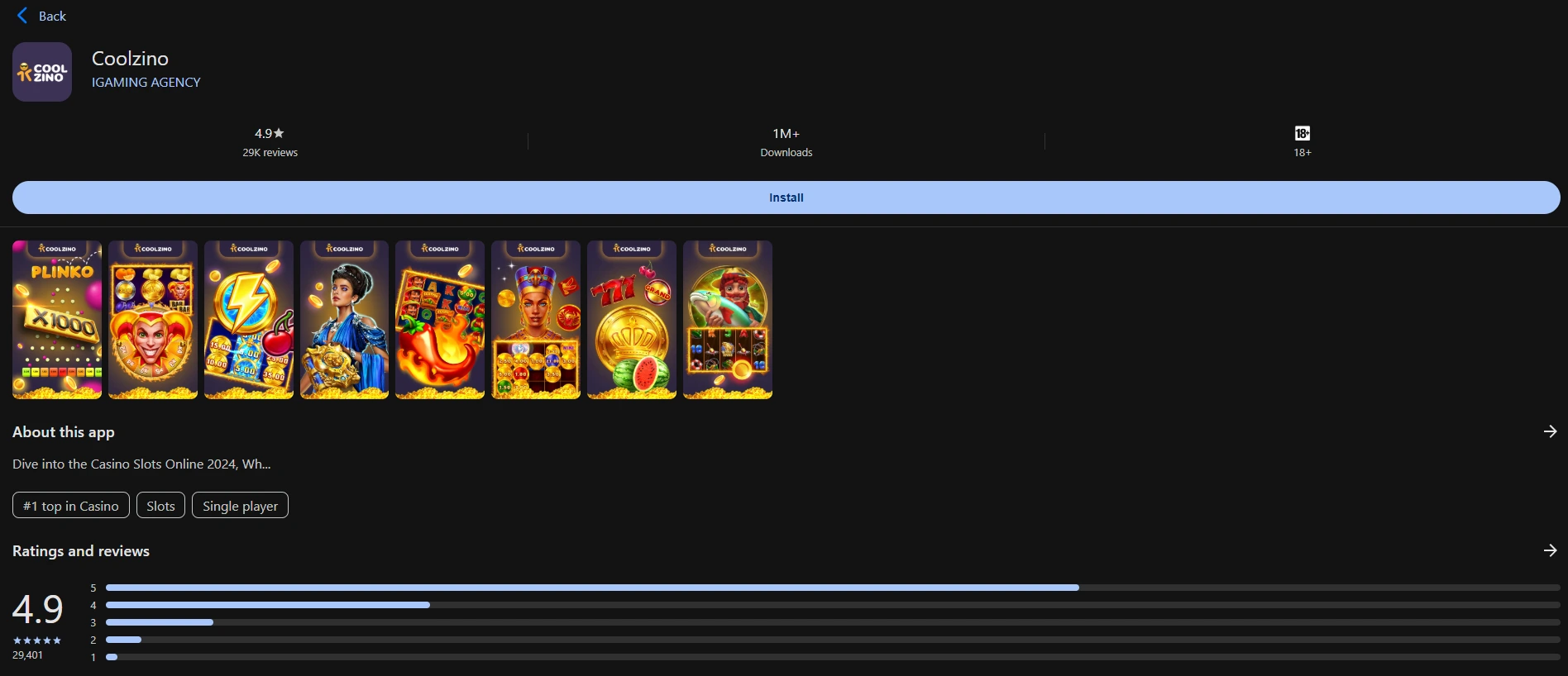Open the lightning bolt coin screenshot

[249, 320]
